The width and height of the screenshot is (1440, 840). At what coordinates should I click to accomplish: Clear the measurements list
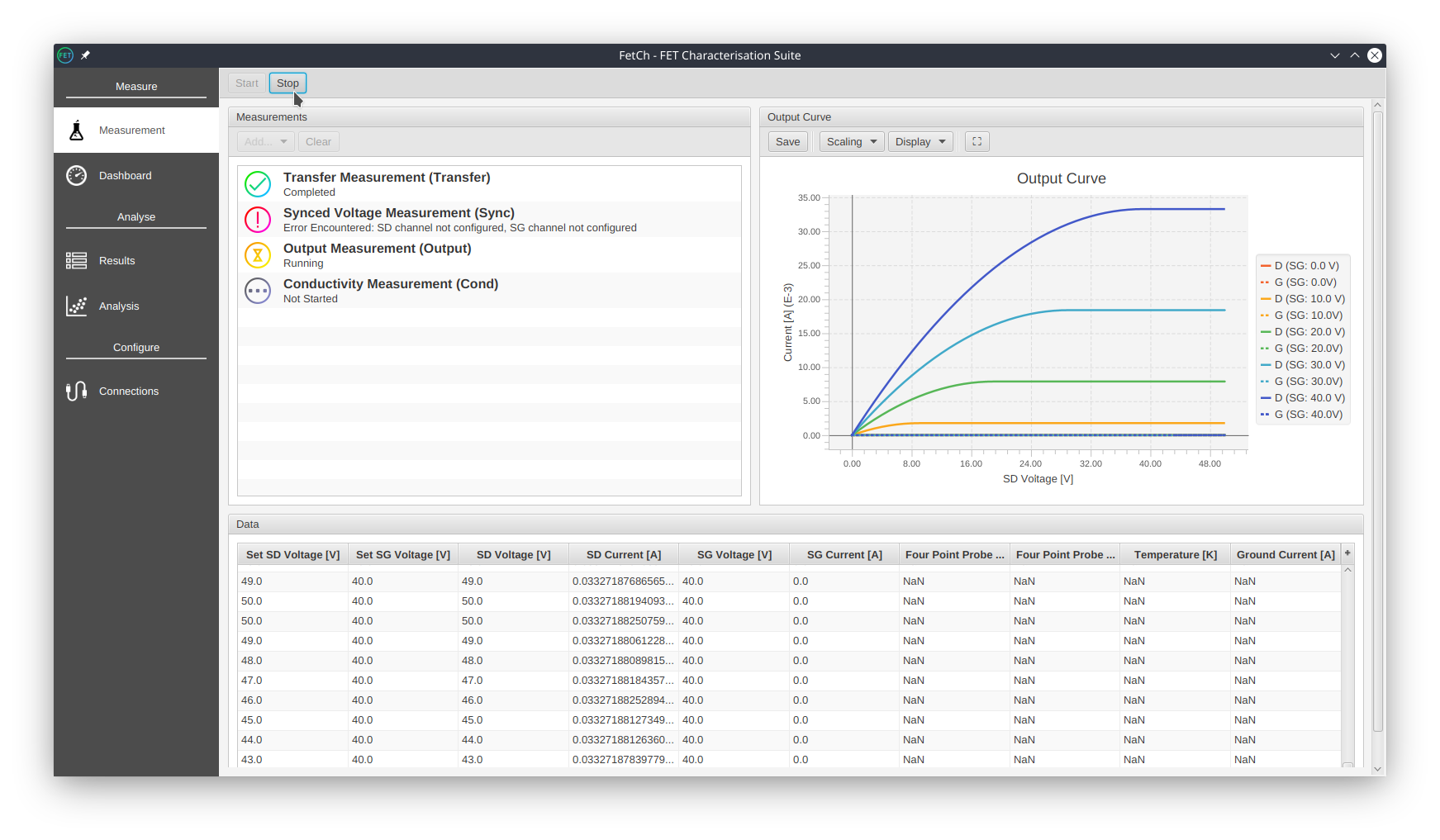[318, 142]
